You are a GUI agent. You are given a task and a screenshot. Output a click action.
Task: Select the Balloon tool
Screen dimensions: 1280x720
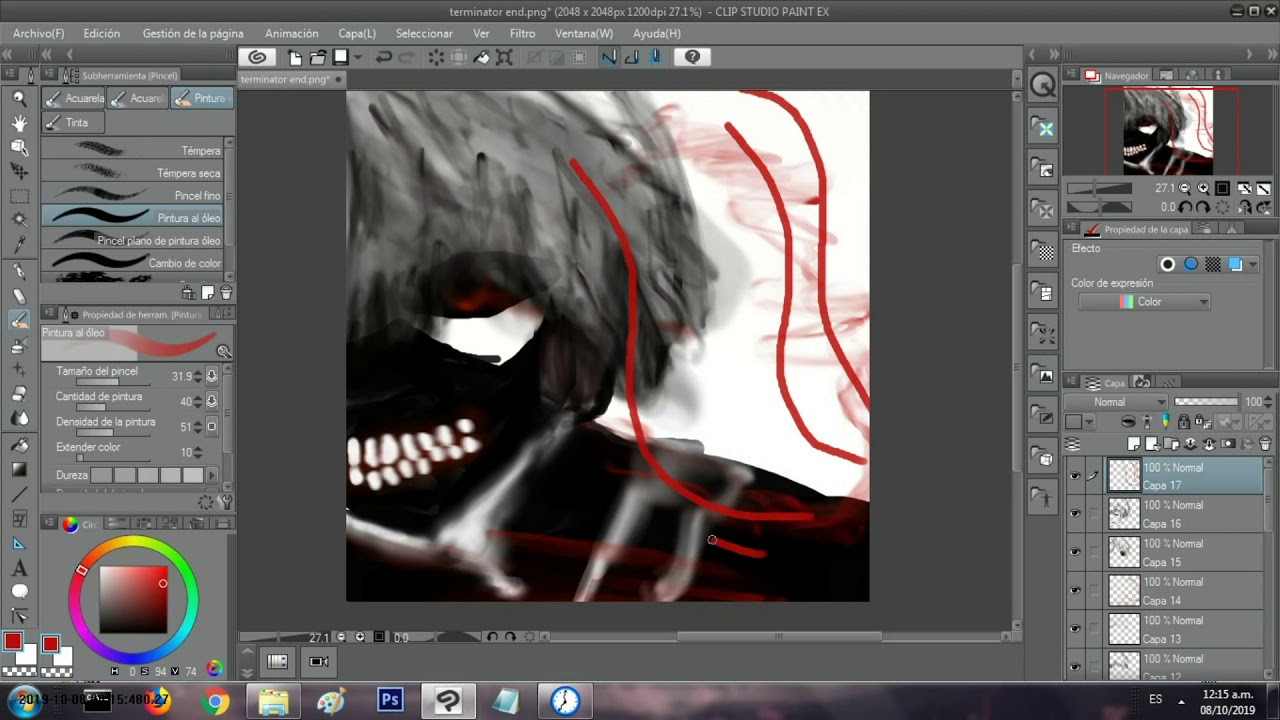19,592
